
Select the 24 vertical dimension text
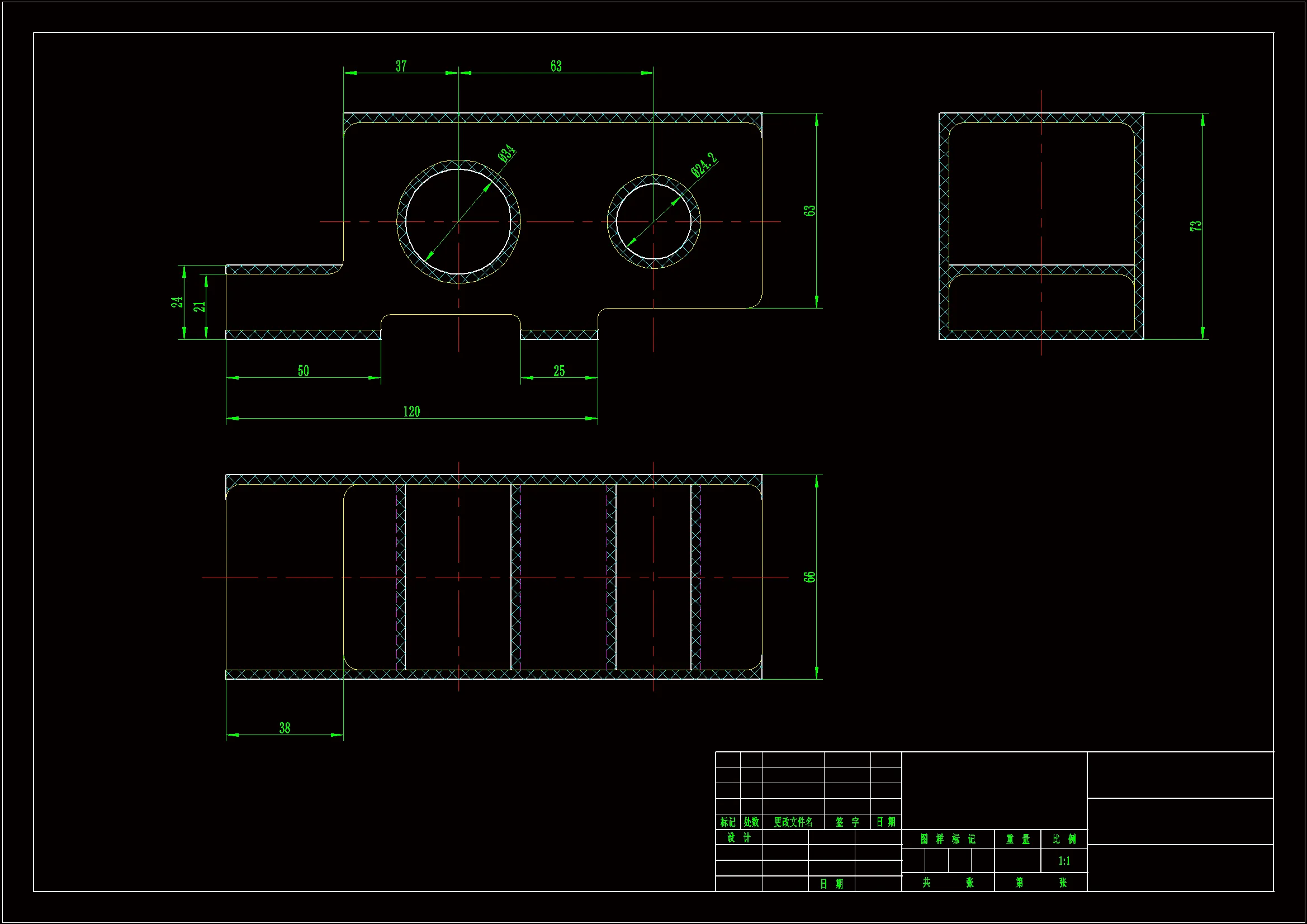tap(177, 302)
